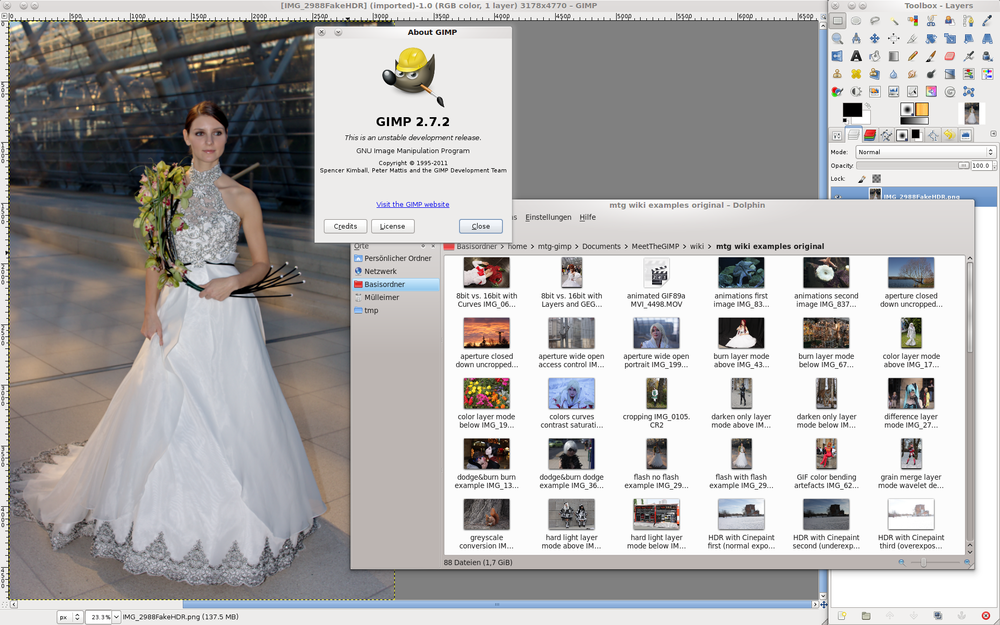Open the Einstellungen menu in Dolphin

(548, 217)
